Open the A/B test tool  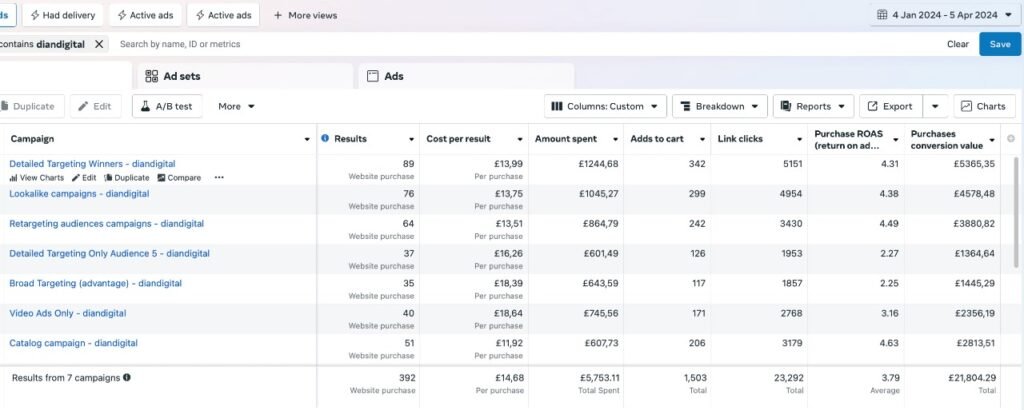coord(168,106)
